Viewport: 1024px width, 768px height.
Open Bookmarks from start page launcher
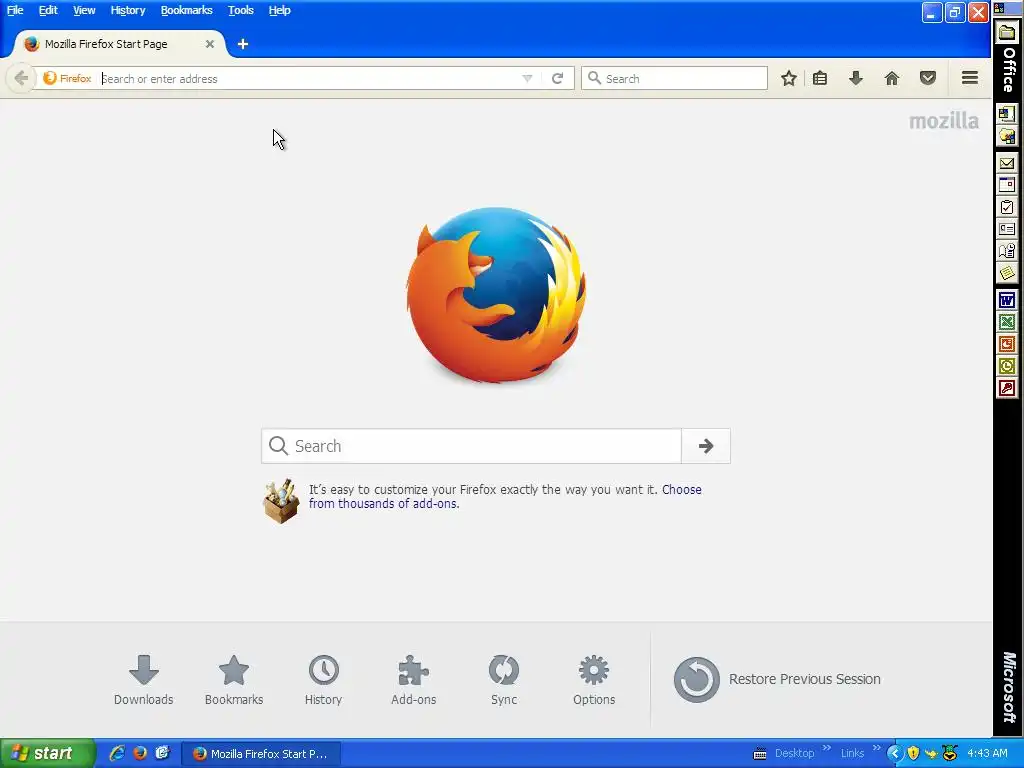[x=234, y=680]
